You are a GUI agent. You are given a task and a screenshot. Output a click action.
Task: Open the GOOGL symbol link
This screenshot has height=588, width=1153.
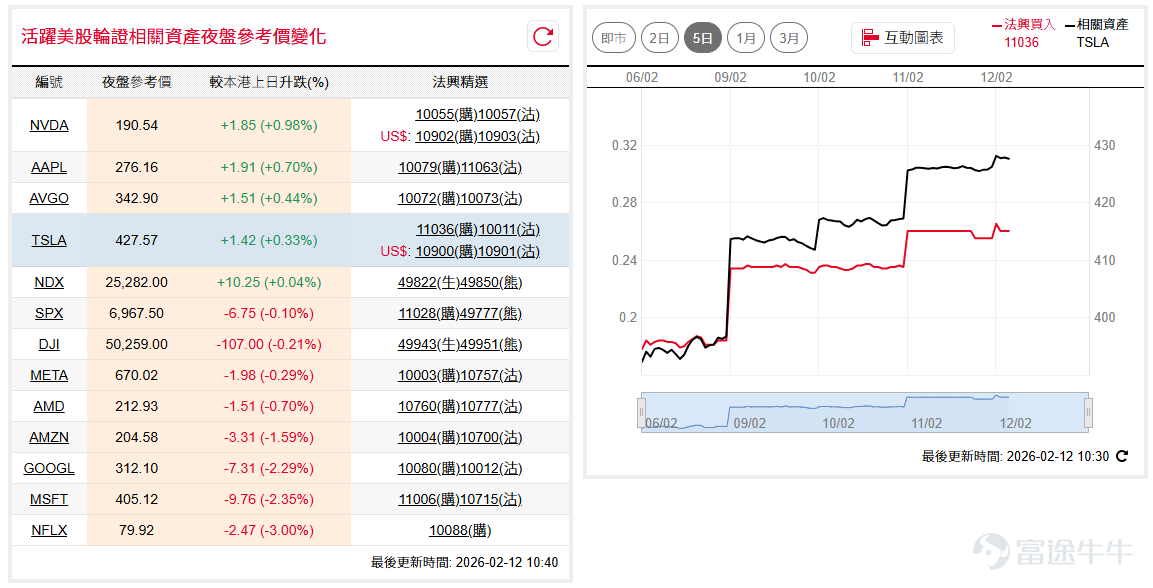[x=49, y=468]
